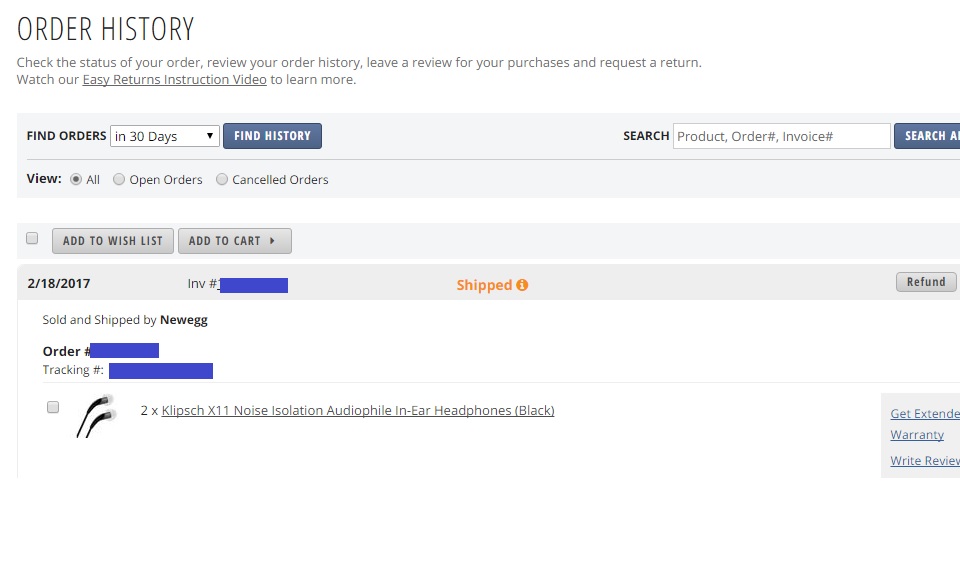Click the orange Shipped info icon
960x564 pixels.
(x=522, y=285)
